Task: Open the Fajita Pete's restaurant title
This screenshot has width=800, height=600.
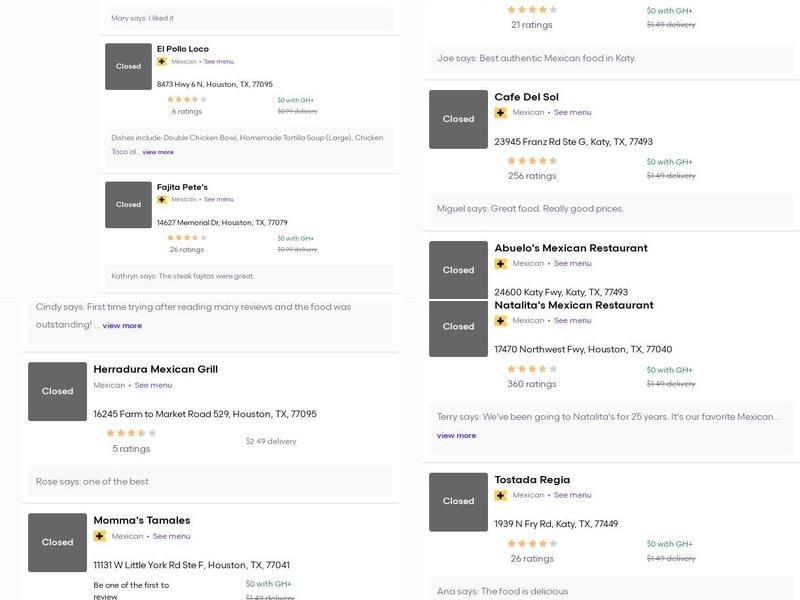Action: coord(182,187)
